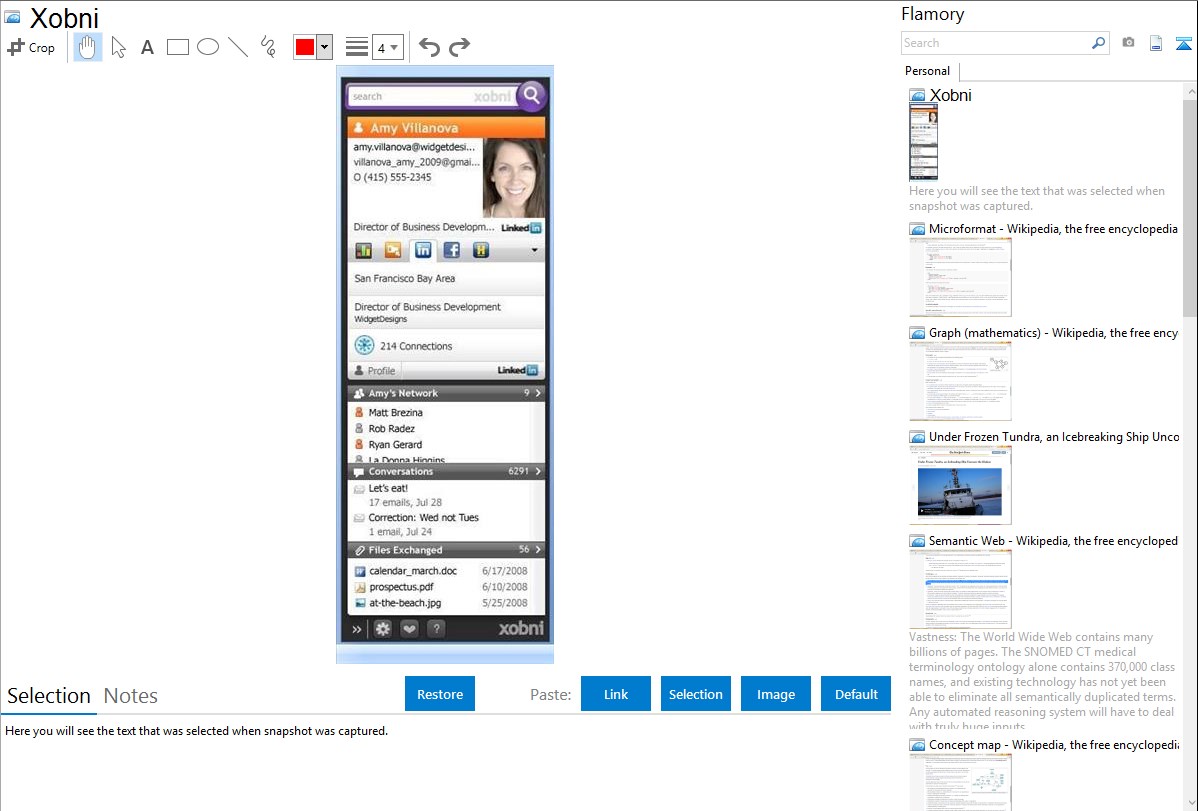The height and width of the screenshot is (811, 1198).
Task: Click the bar chart icon in Xobni
Action: tap(364, 250)
